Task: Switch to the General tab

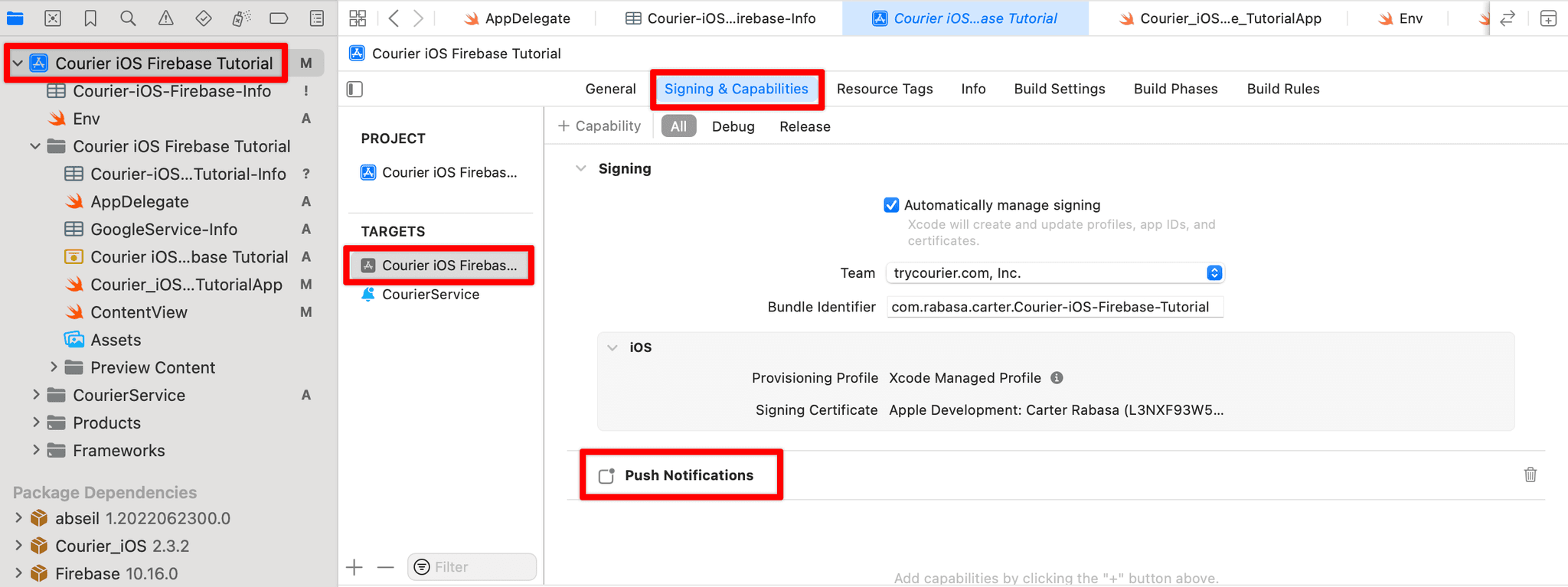Action: [610, 89]
